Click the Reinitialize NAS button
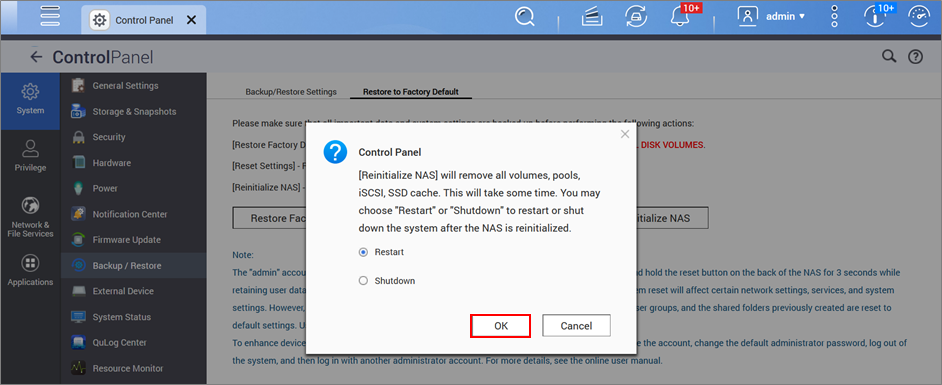This screenshot has width=942, height=385. 672,218
